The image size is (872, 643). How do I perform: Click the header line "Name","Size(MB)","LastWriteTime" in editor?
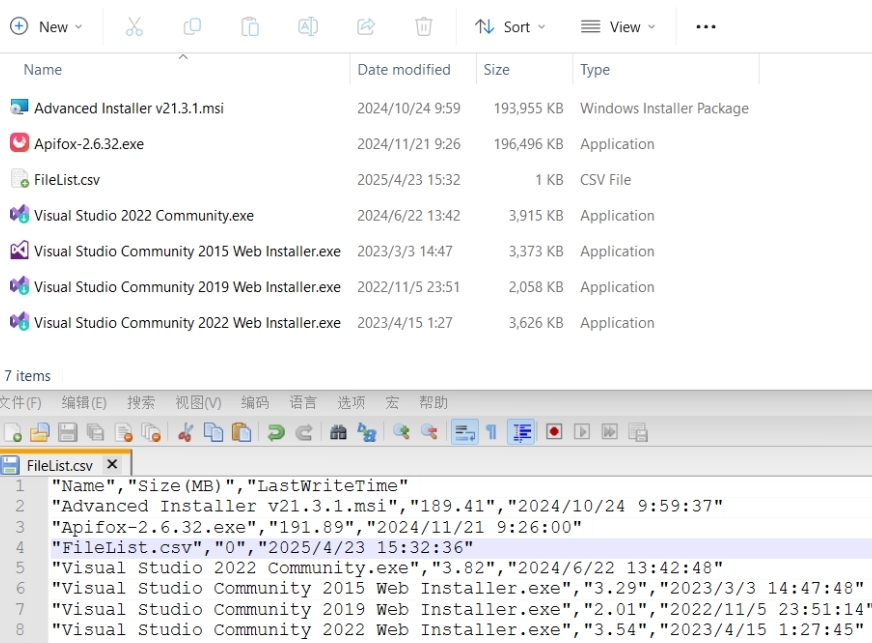230,486
